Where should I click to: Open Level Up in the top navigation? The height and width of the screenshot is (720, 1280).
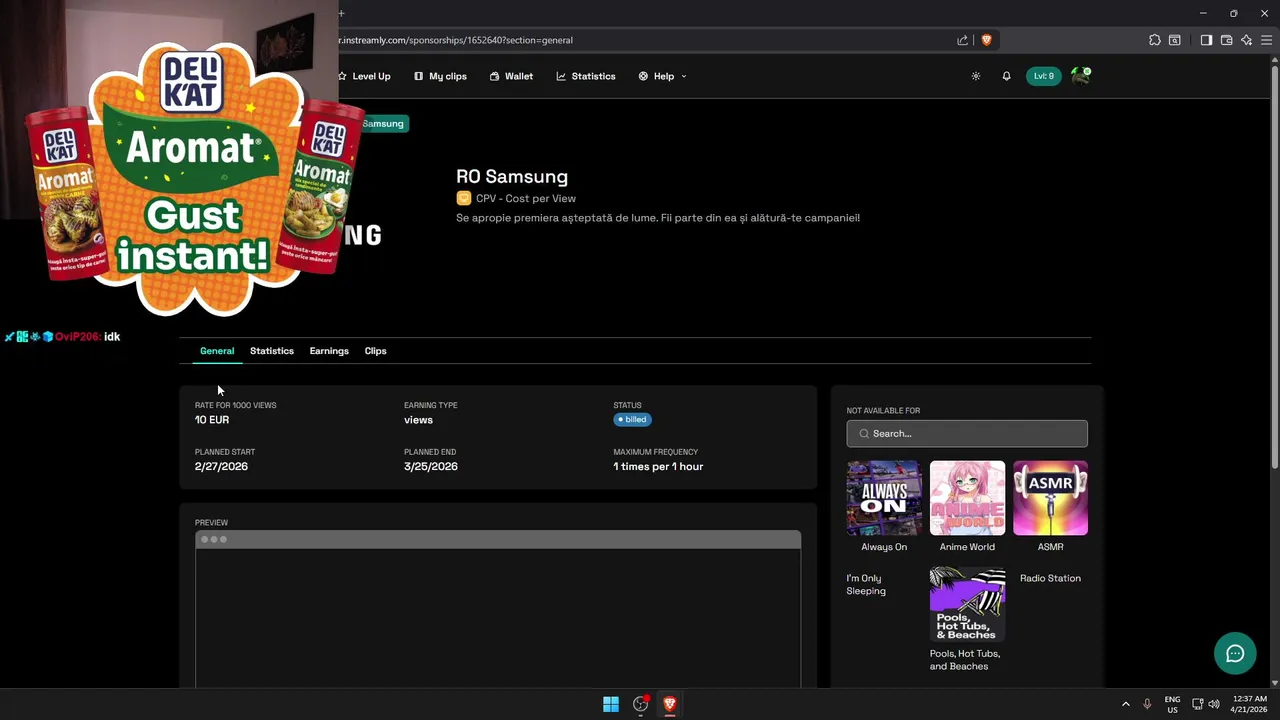coord(364,76)
